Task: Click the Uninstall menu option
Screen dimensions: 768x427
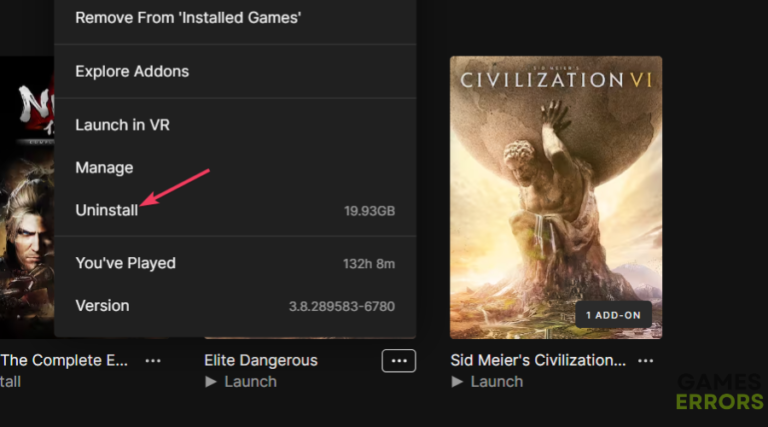Action: pyautogui.click(x=107, y=209)
